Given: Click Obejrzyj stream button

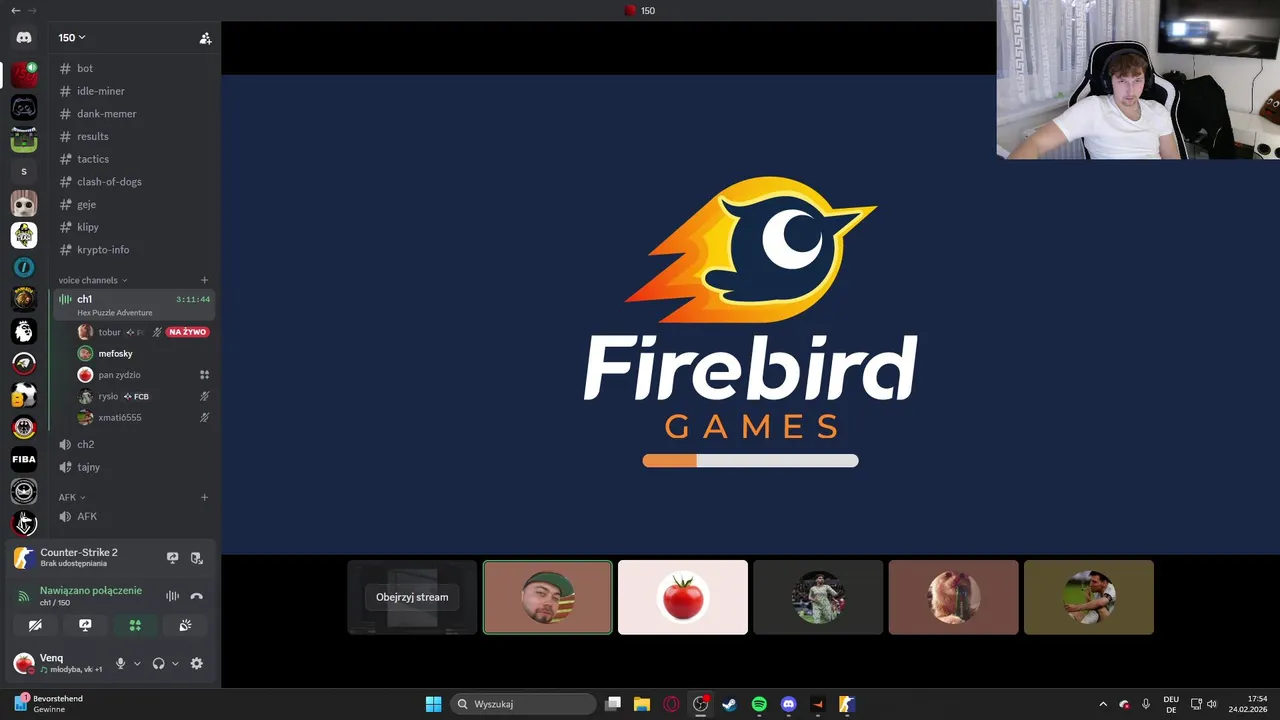Looking at the screenshot, I should [412, 597].
